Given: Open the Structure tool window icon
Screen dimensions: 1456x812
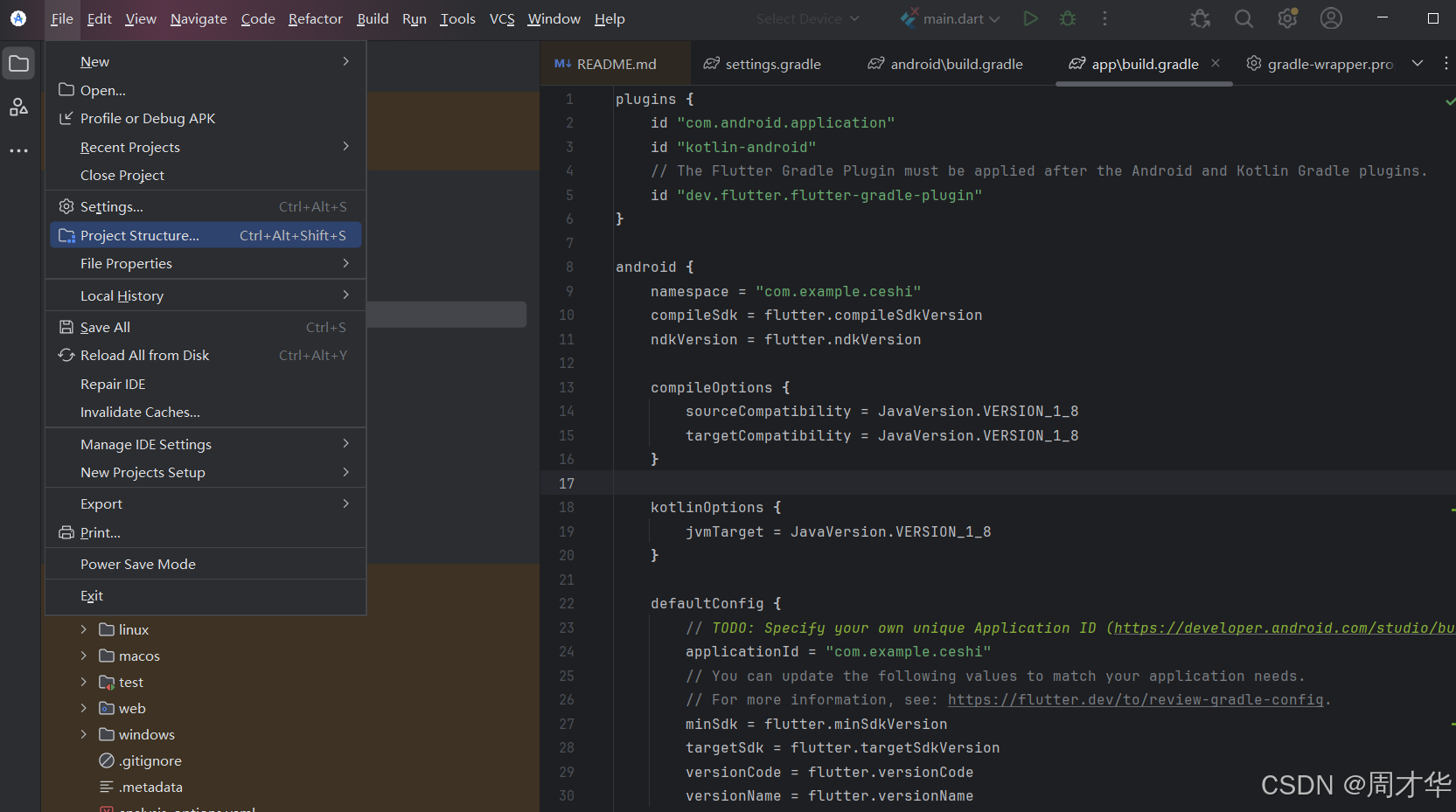Looking at the screenshot, I should point(18,108).
